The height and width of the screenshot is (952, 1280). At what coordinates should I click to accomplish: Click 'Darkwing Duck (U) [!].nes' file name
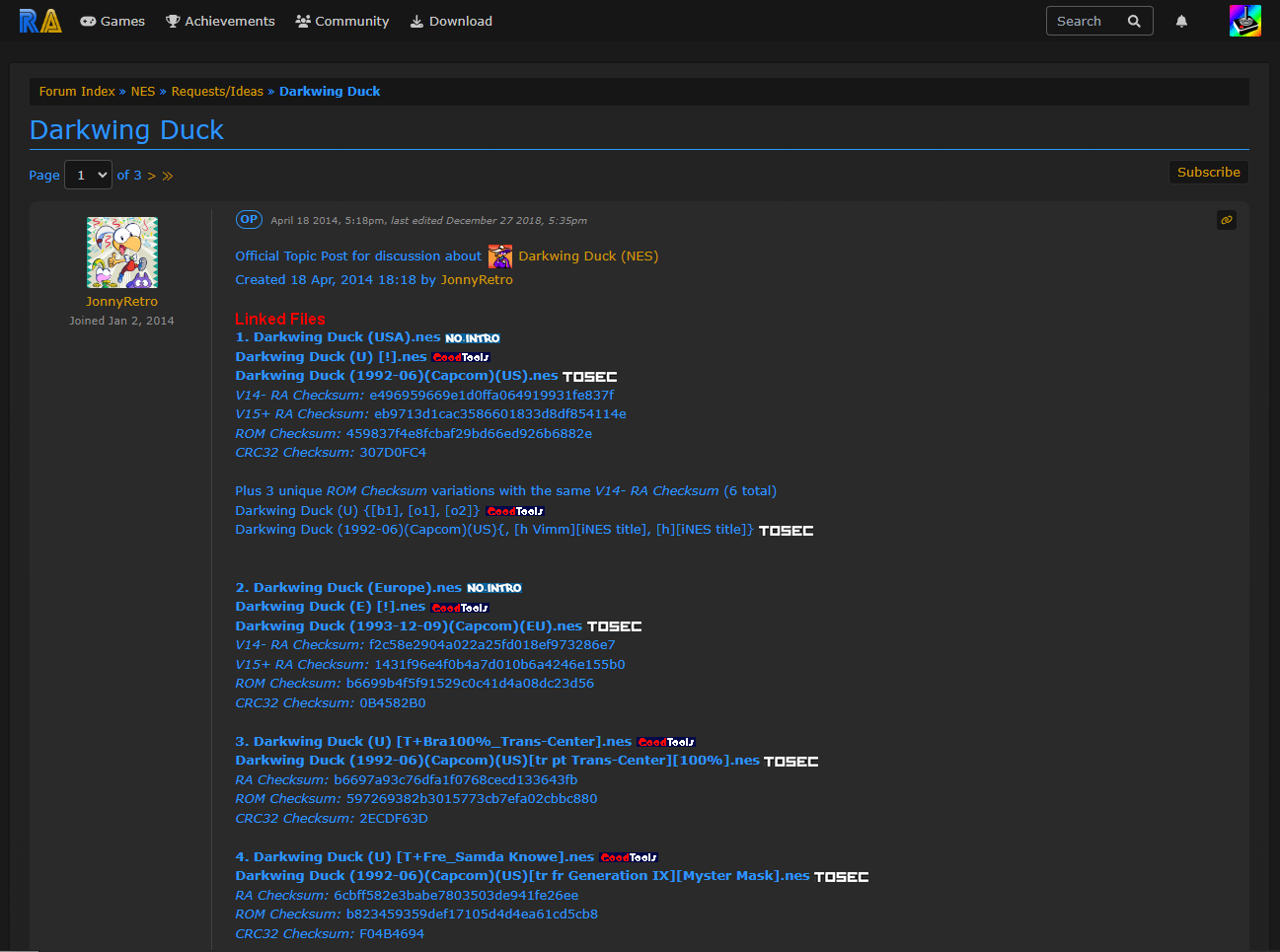pyautogui.click(x=331, y=357)
